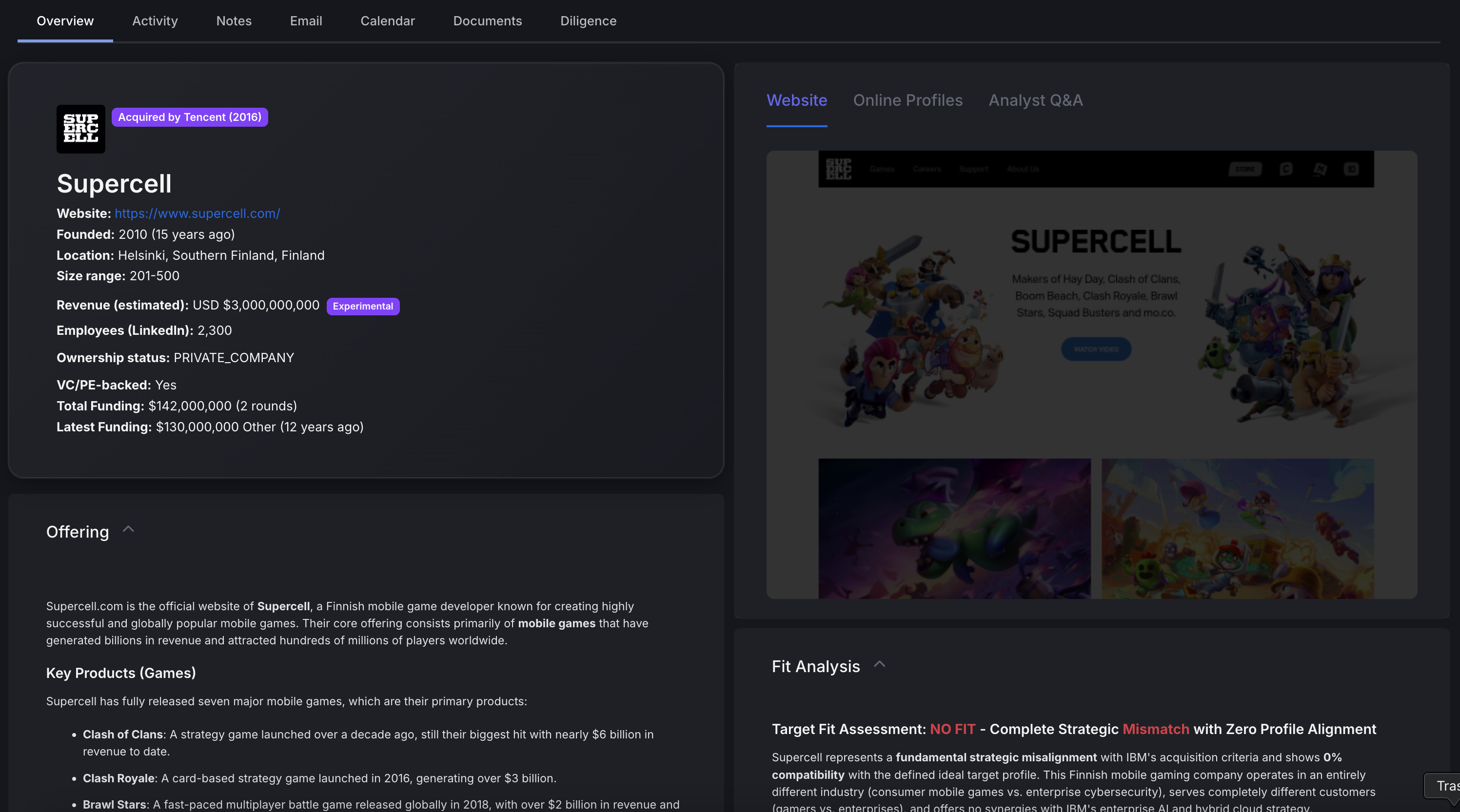Click the Offering section title

(x=78, y=532)
